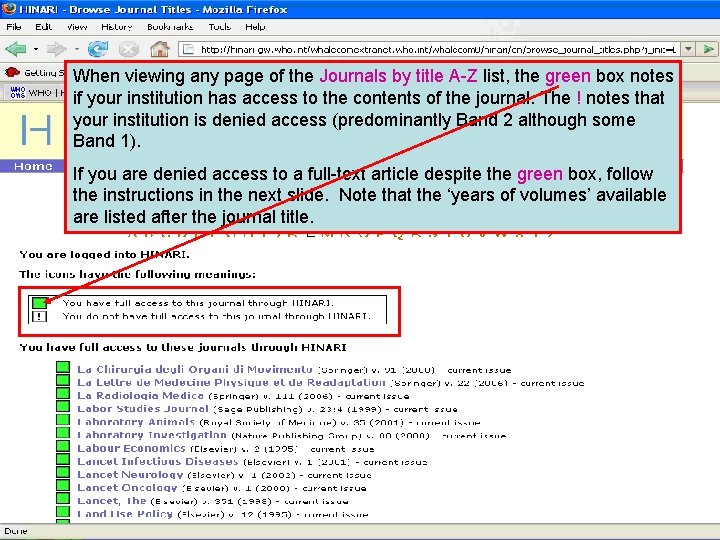Click green access box beside Lancet Oncology

[x=63, y=485]
